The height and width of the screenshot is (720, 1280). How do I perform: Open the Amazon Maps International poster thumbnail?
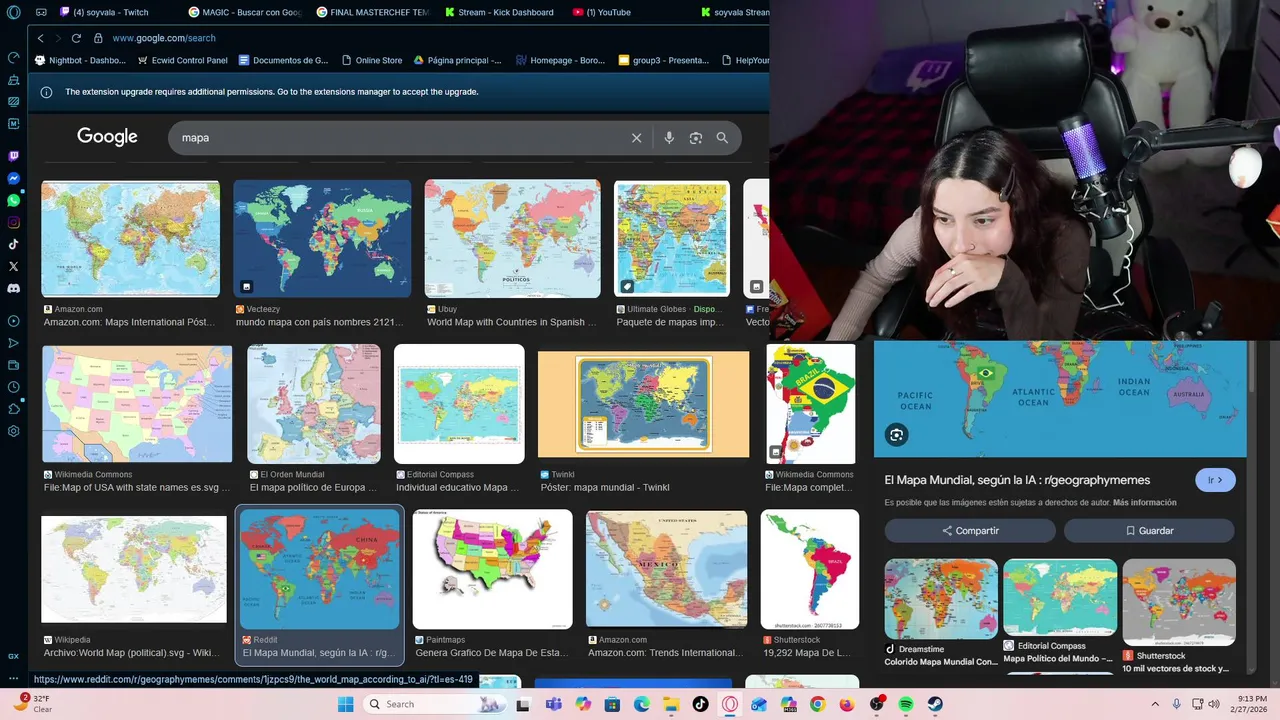(130, 239)
